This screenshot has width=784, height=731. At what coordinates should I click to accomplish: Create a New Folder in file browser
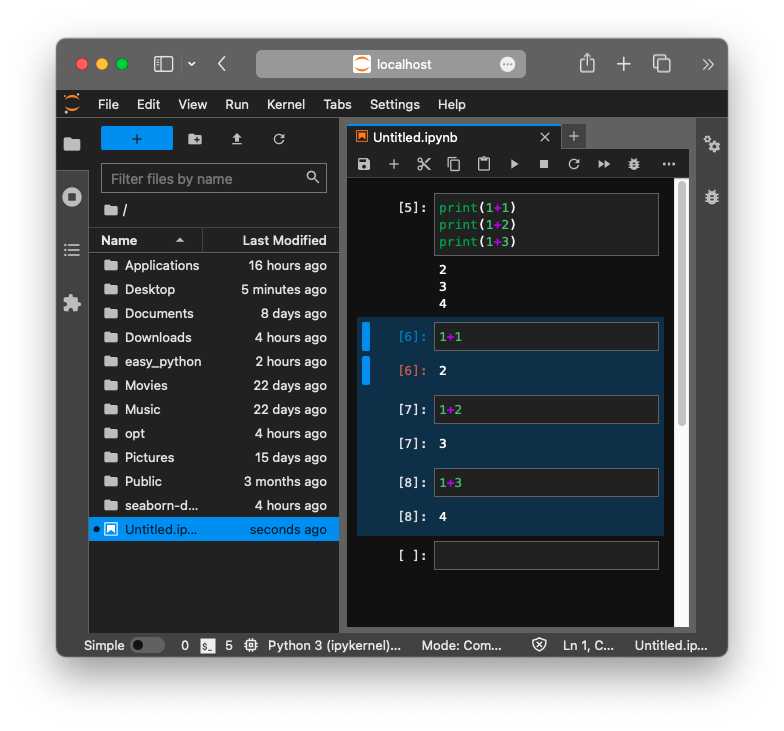pos(195,138)
